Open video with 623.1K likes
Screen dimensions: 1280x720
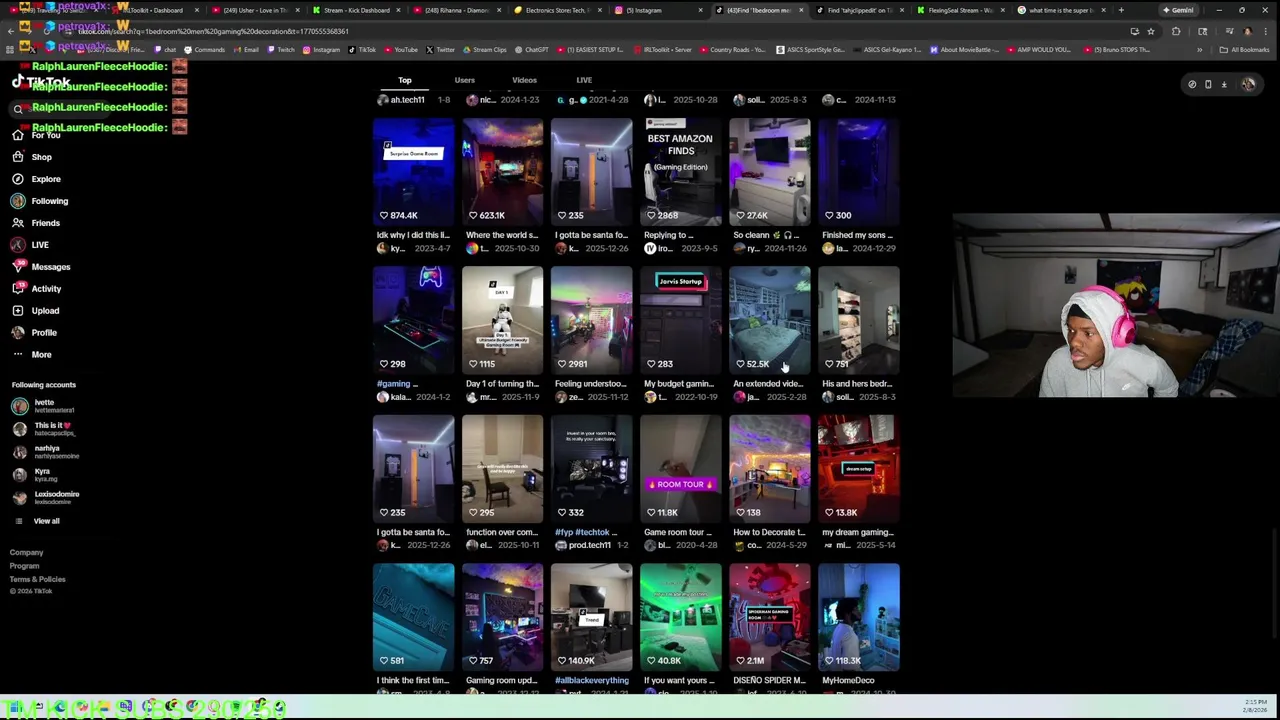pyautogui.click(x=502, y=172)
